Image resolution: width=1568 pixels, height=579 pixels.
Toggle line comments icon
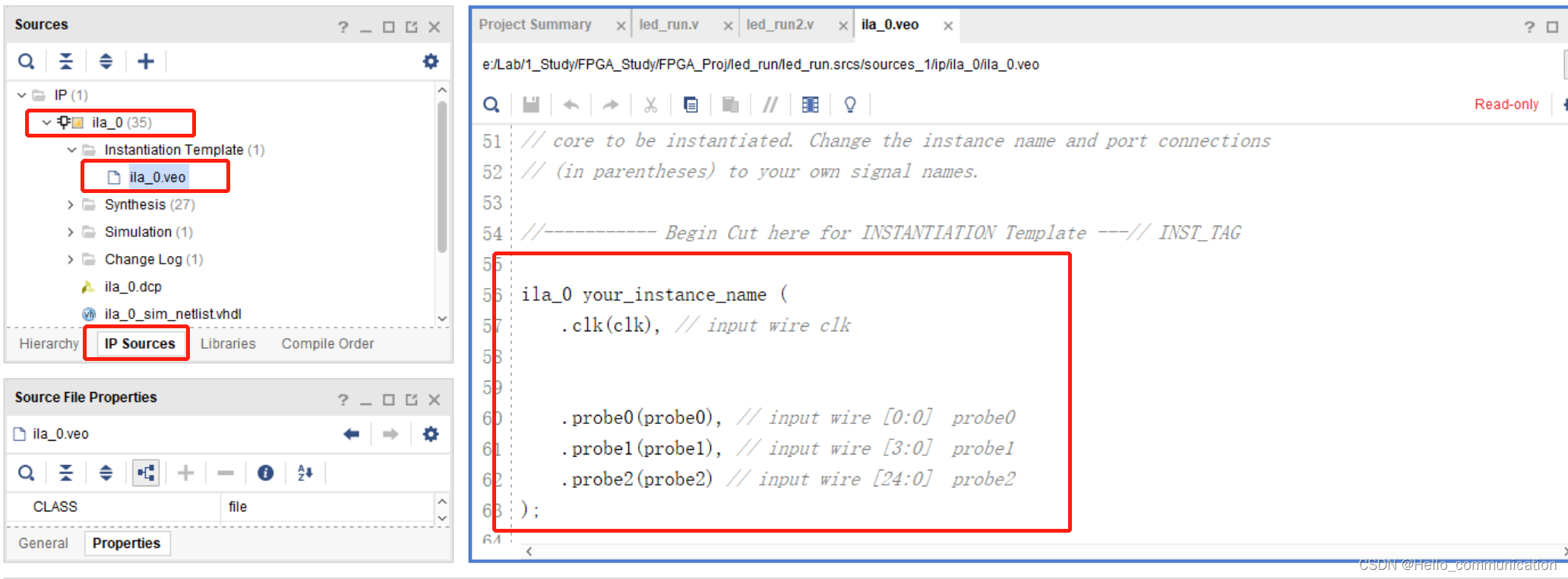pos(770,104)
